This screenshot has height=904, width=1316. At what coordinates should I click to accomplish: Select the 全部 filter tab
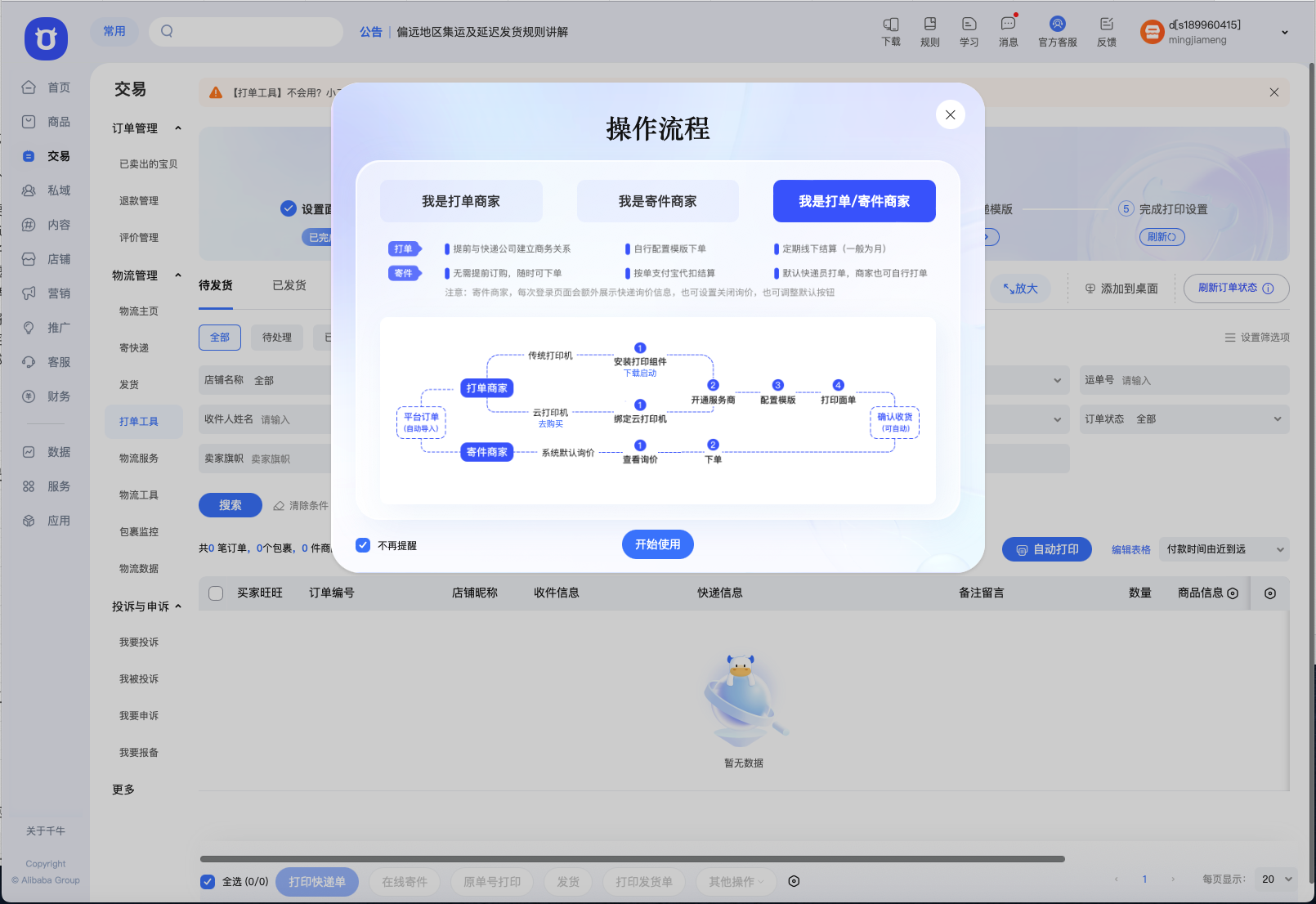pyautogui.click(x=220, y=338)
